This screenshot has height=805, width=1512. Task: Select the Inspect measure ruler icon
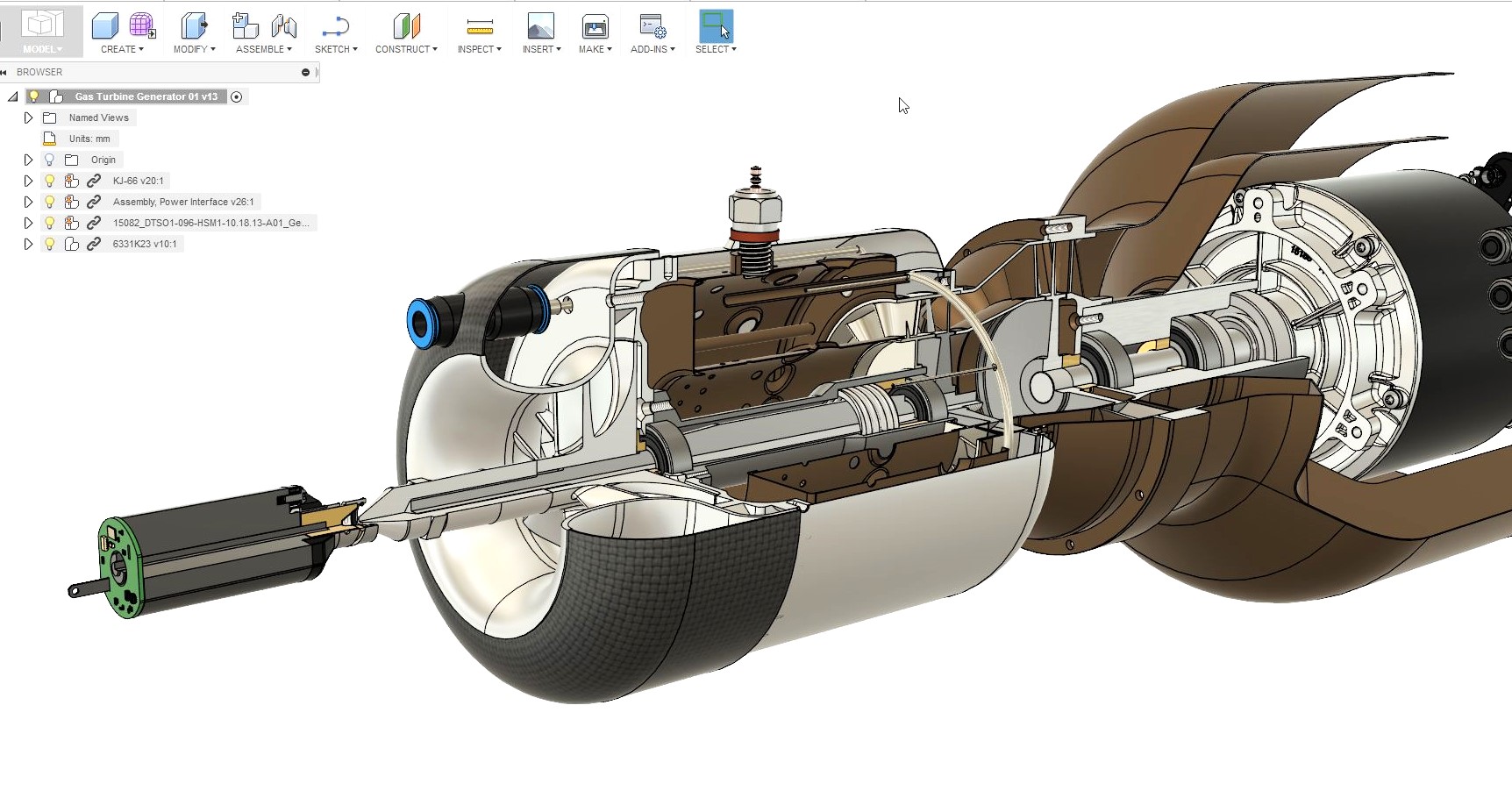pyautogui.click(x=479, y=26)
